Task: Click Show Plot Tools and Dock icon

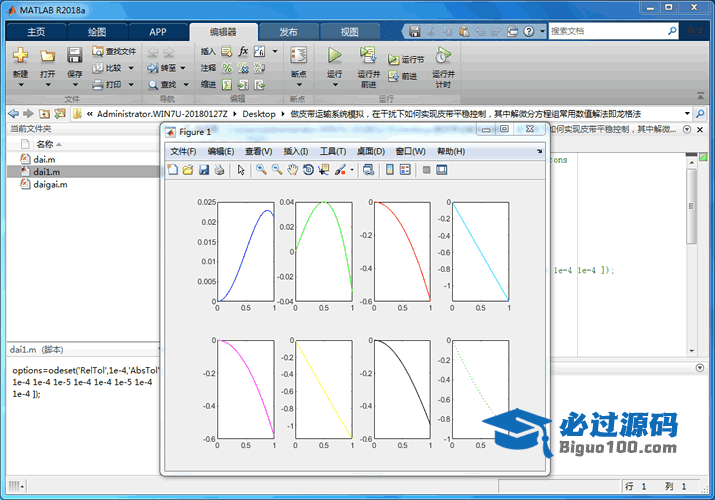Action: 441,170
